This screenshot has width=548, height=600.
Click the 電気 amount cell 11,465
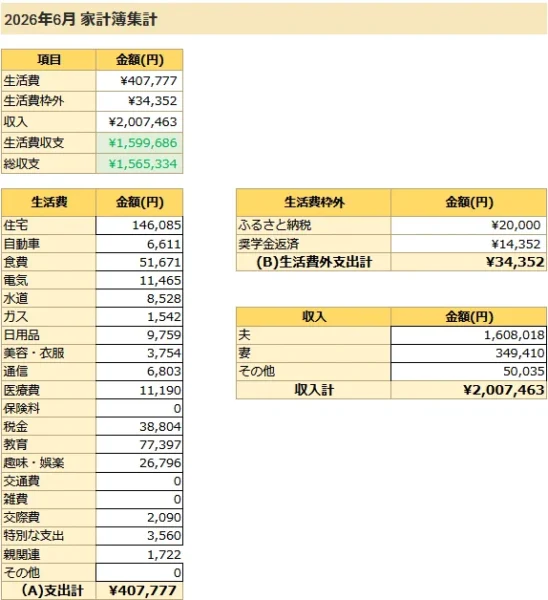click(x=139, y=280)
